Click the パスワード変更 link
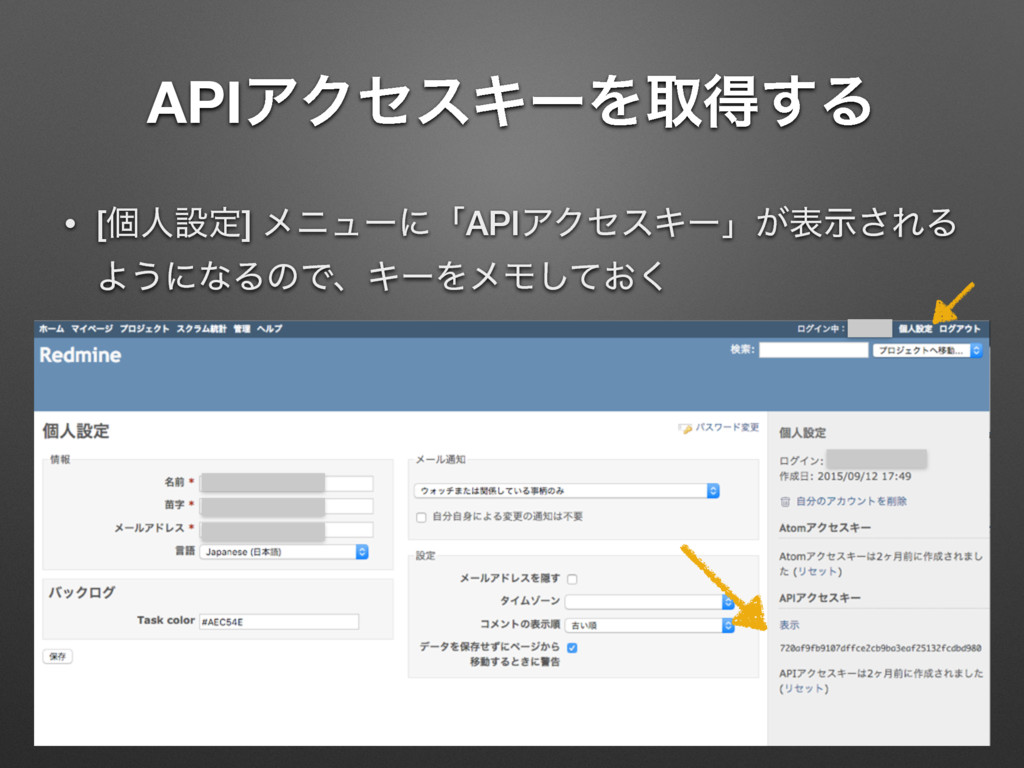 pos(727,427)
